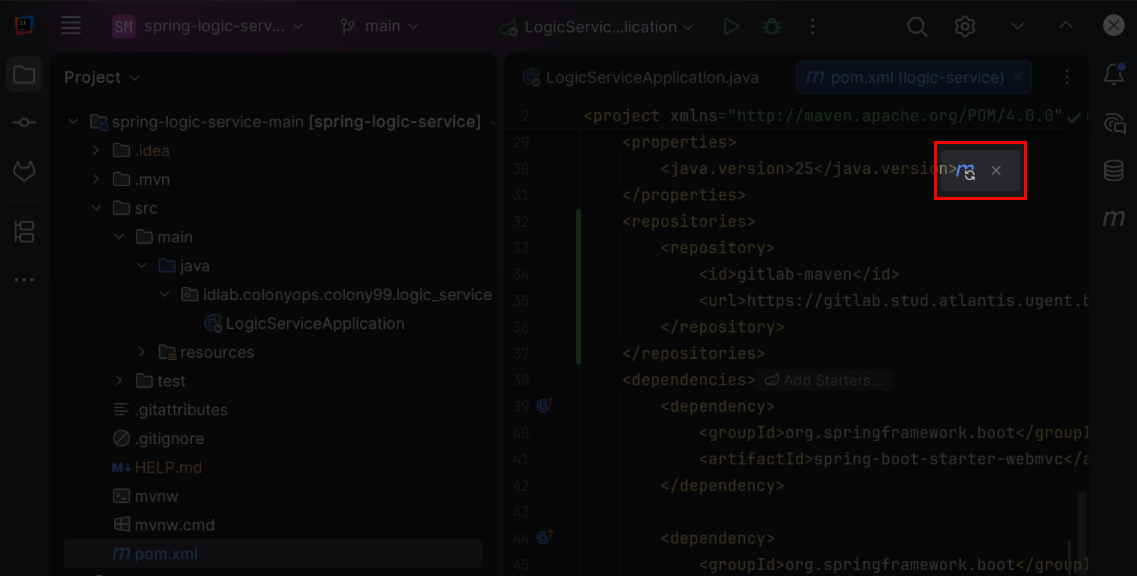Click spring-boot-starter-webmvc artifactId line
This screenshot has height=576, width=1137.
[894, 459]
